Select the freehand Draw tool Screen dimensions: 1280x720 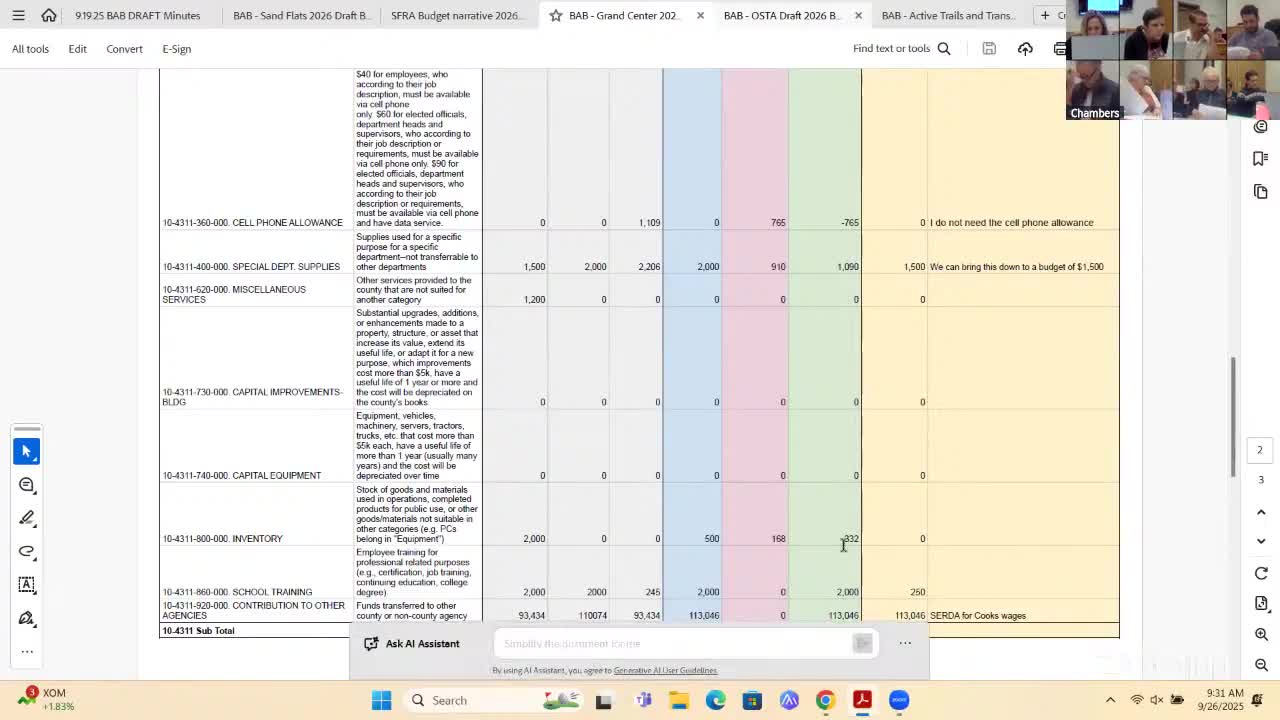tap(27, 551)
